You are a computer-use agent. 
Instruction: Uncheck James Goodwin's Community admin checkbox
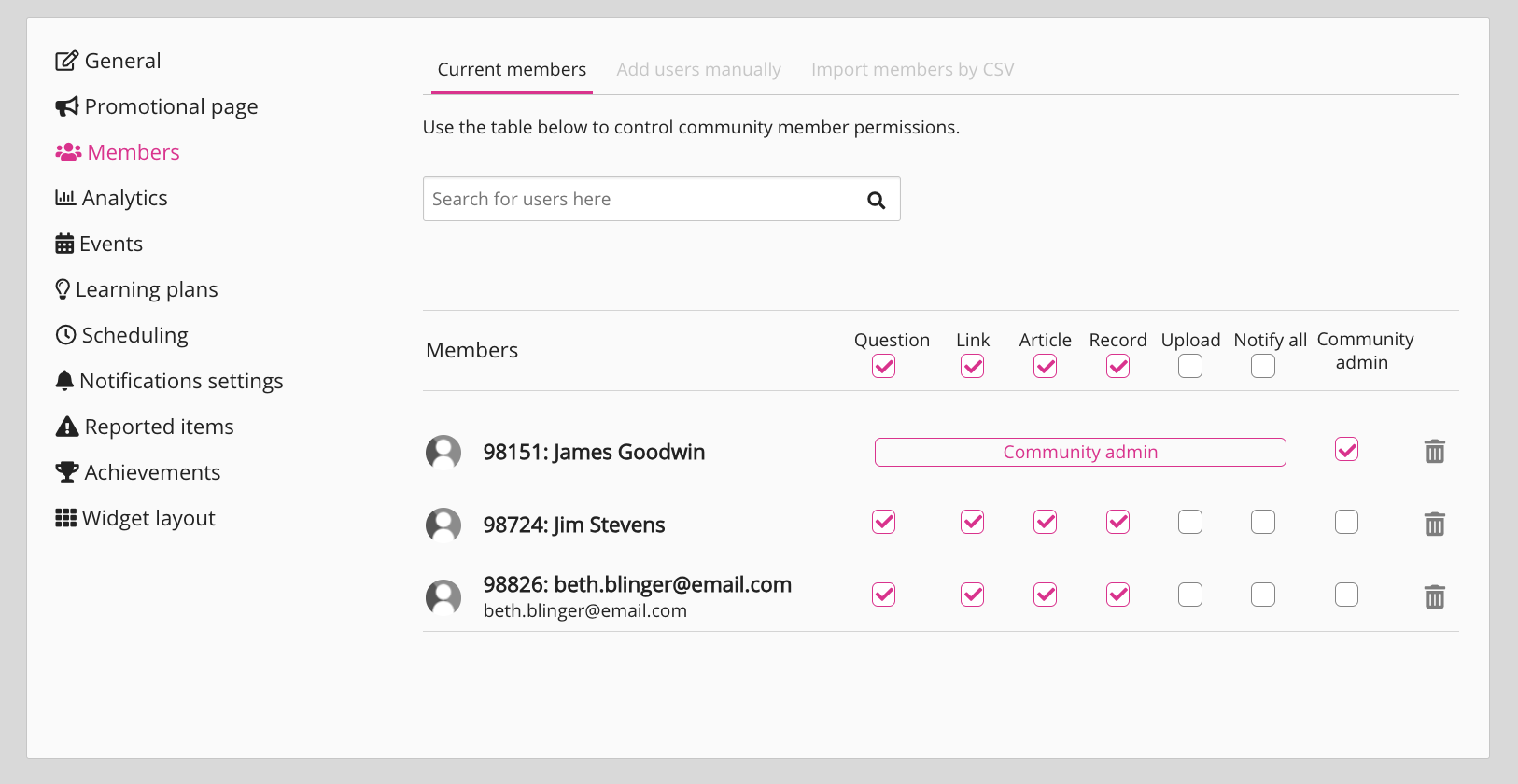[1346, 450]
